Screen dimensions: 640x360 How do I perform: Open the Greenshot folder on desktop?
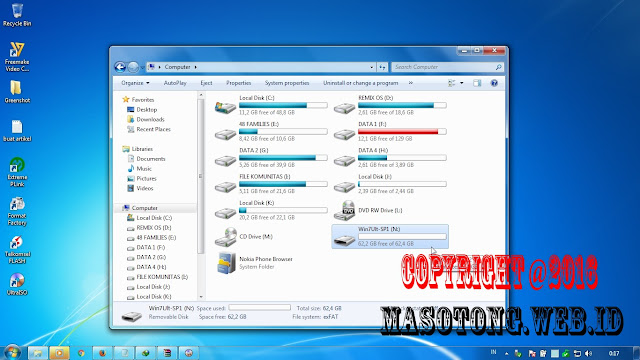coord(17,91)
